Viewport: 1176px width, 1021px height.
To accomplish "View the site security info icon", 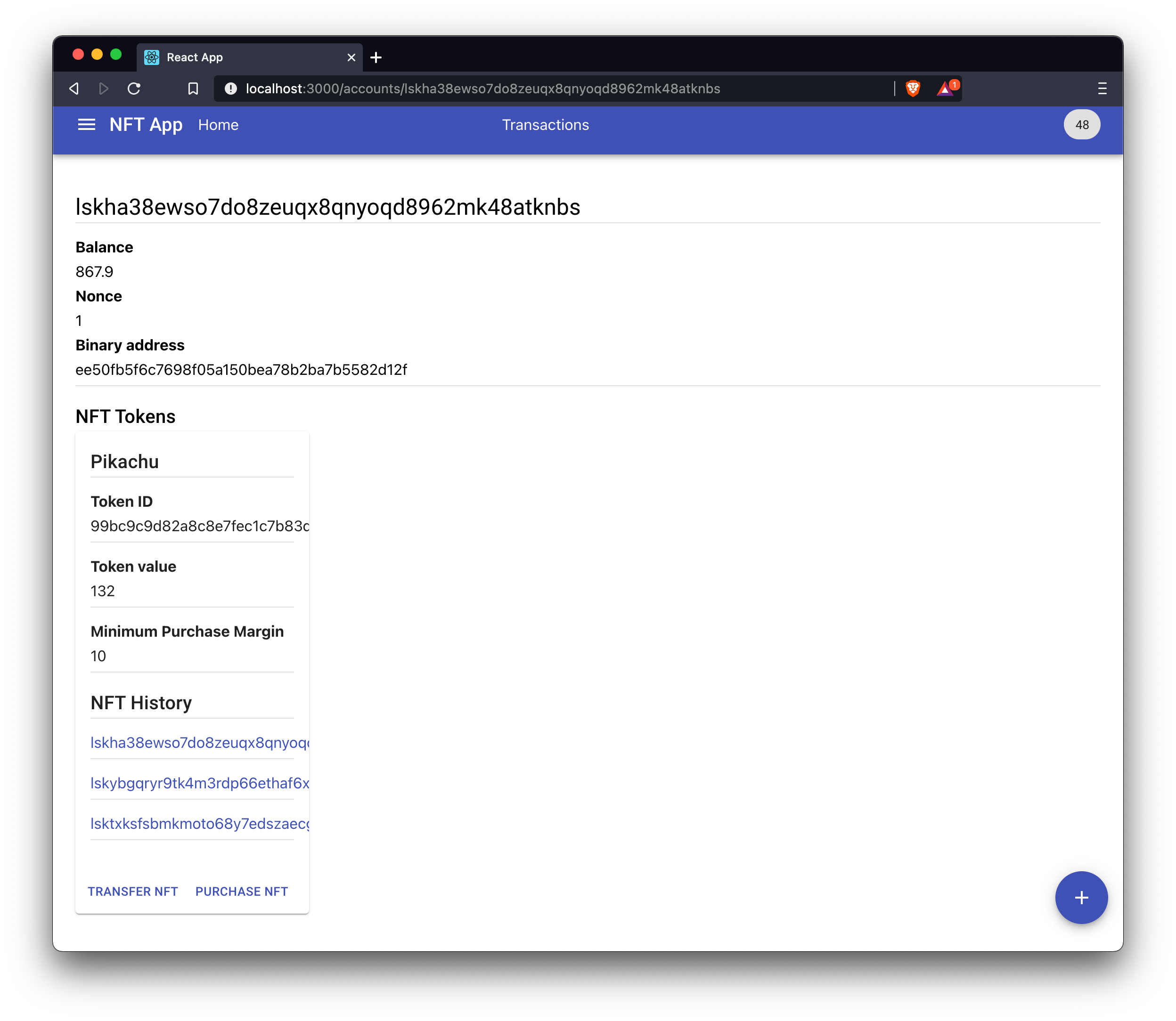I will [231, 89].
